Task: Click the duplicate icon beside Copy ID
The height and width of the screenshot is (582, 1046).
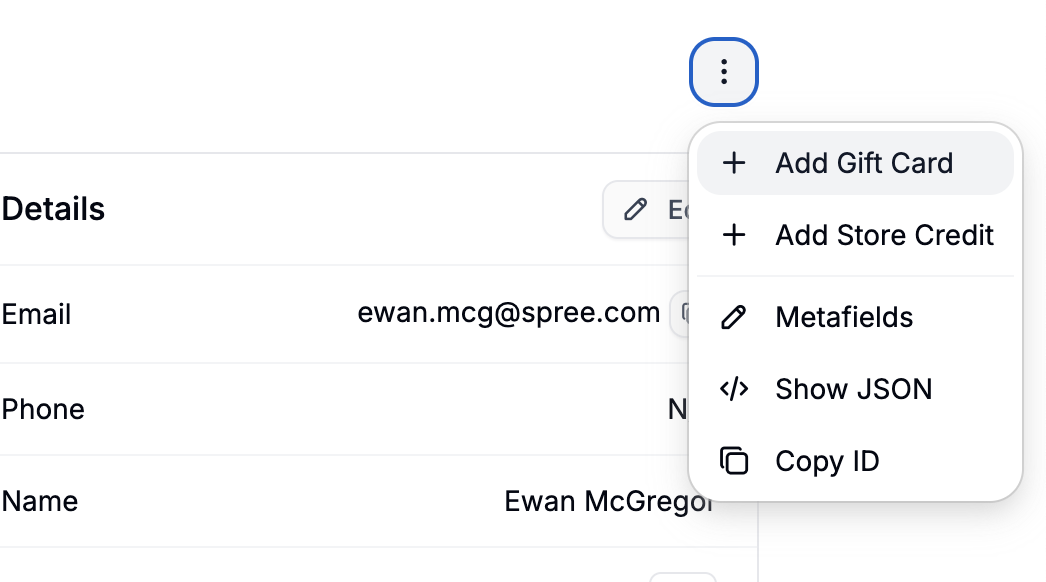Action: 734,461
